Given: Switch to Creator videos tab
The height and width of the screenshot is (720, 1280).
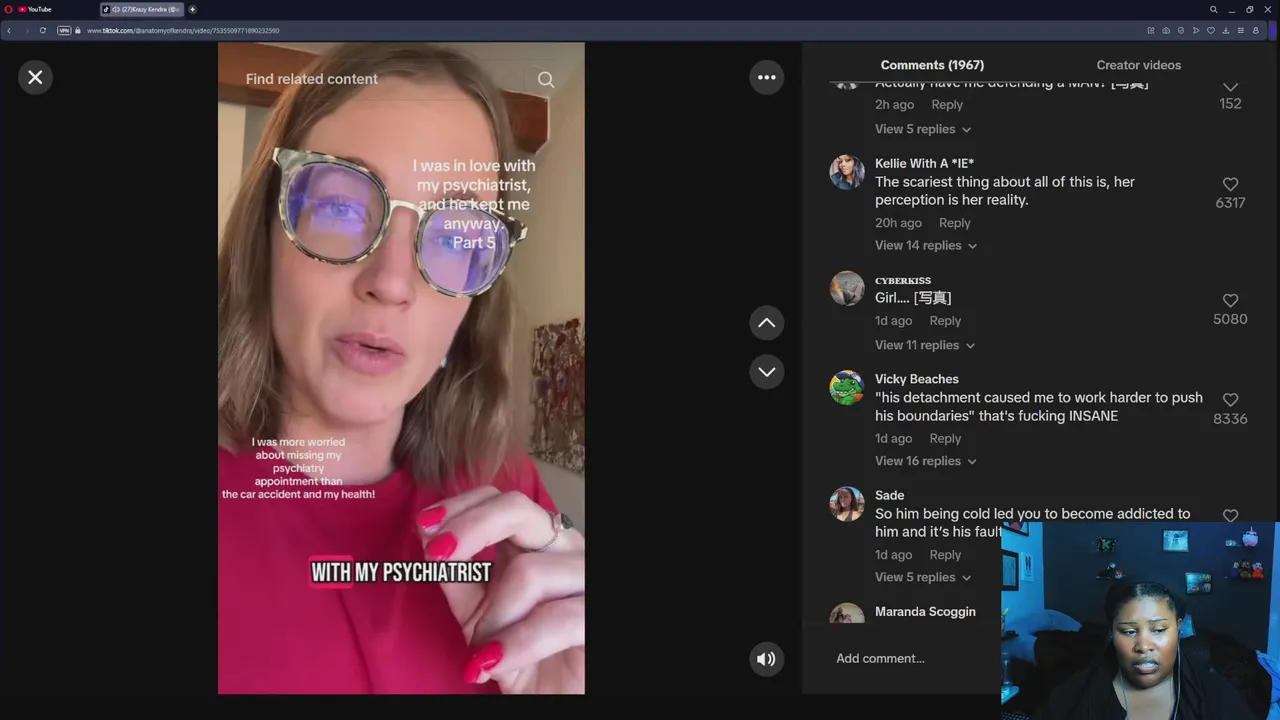Looking at the screenshot, I should [x=1138, y=65].
